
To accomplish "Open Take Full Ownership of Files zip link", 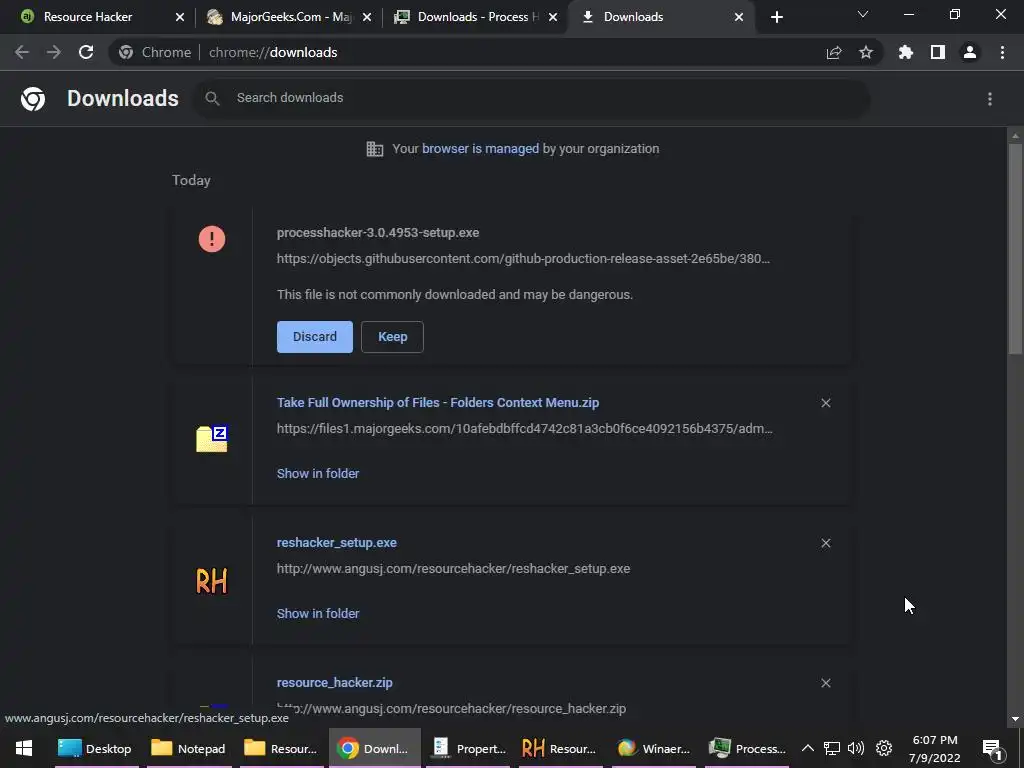I will coord(438,403).
